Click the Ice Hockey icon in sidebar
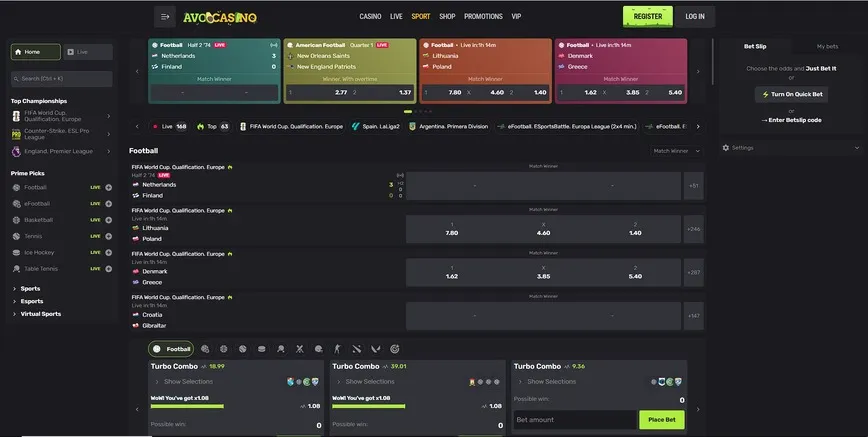 (16, 252)
